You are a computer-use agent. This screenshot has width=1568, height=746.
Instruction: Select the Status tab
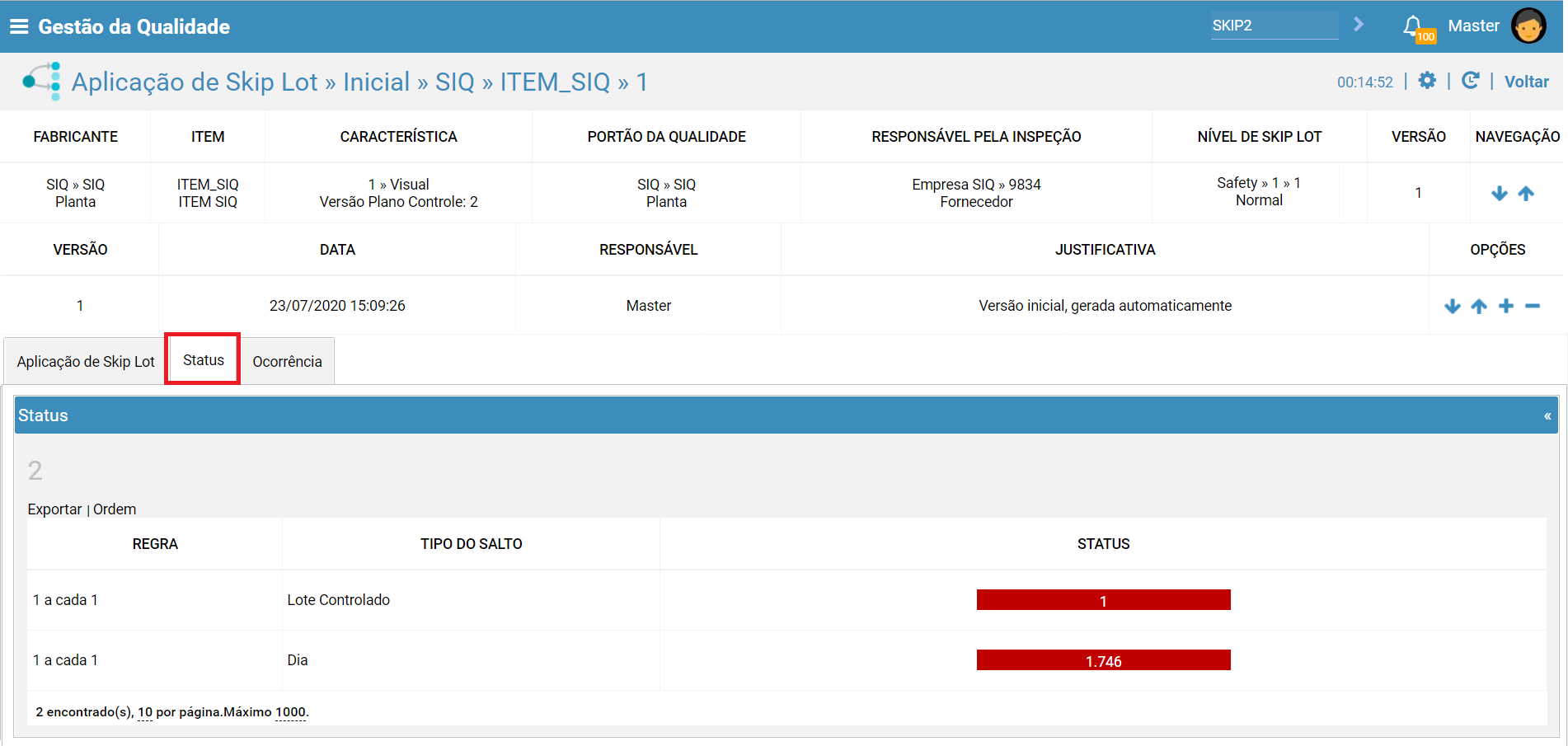[x=203, y=359]
